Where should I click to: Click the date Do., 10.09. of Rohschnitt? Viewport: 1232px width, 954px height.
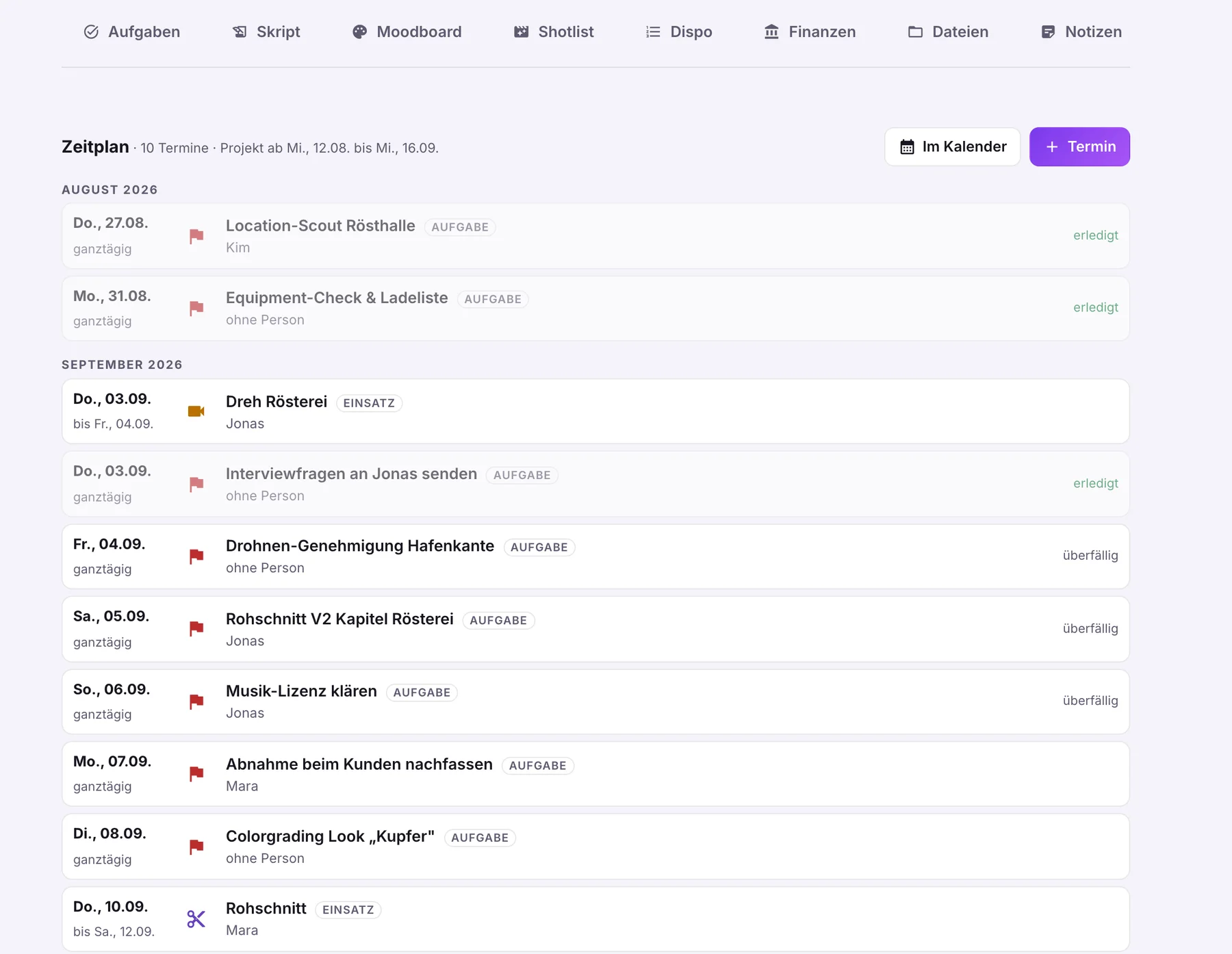tap(110, 907)
